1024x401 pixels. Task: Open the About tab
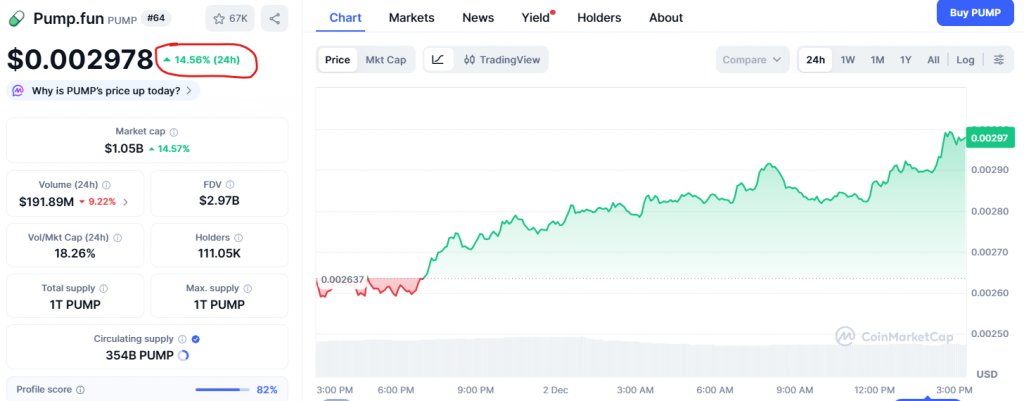point(666,18)
